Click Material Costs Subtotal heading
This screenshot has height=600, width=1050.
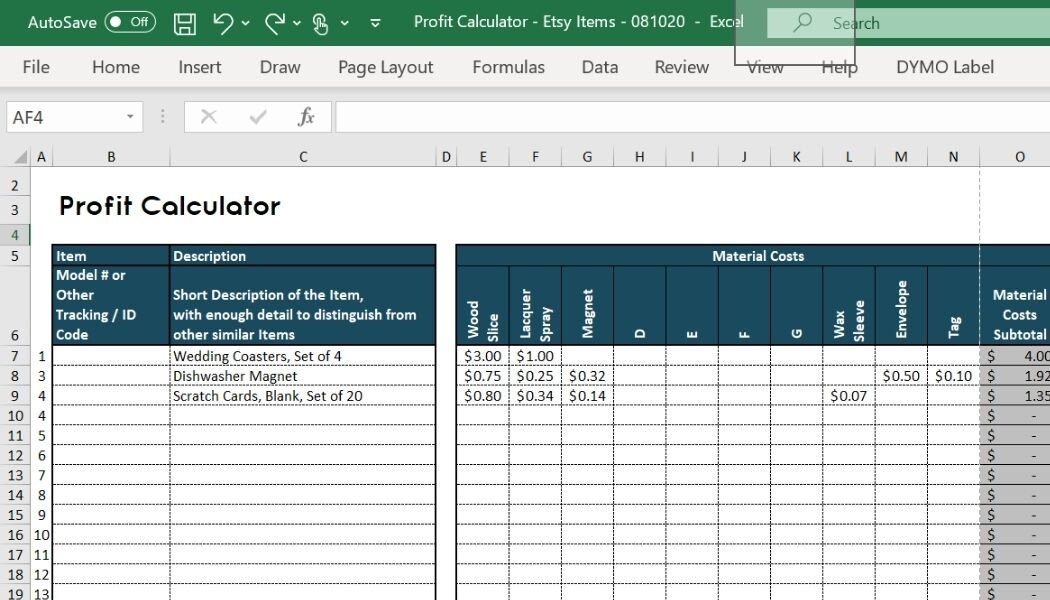[1015, 305]
